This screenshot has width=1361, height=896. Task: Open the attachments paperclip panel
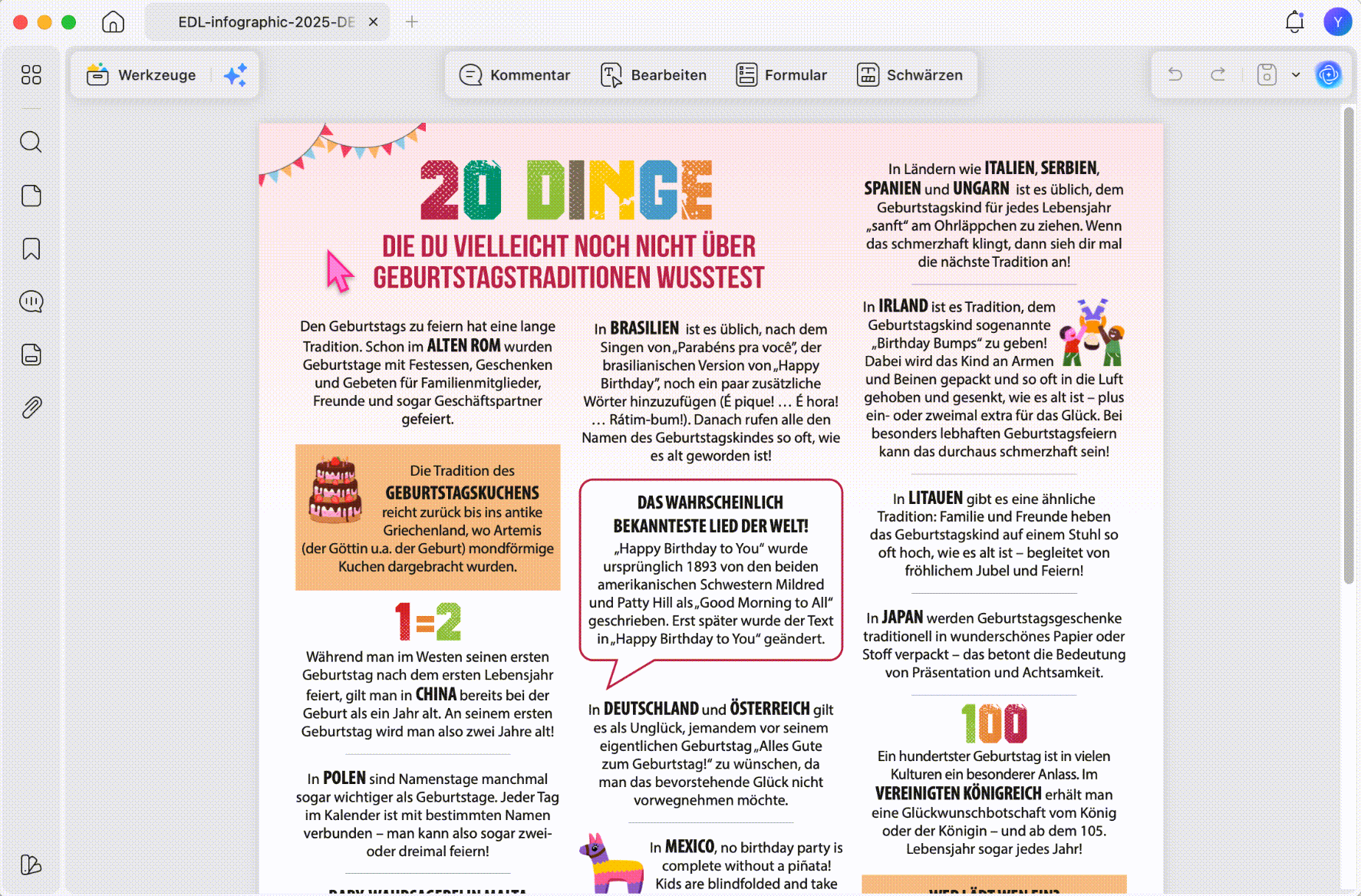tap(31, 407)
